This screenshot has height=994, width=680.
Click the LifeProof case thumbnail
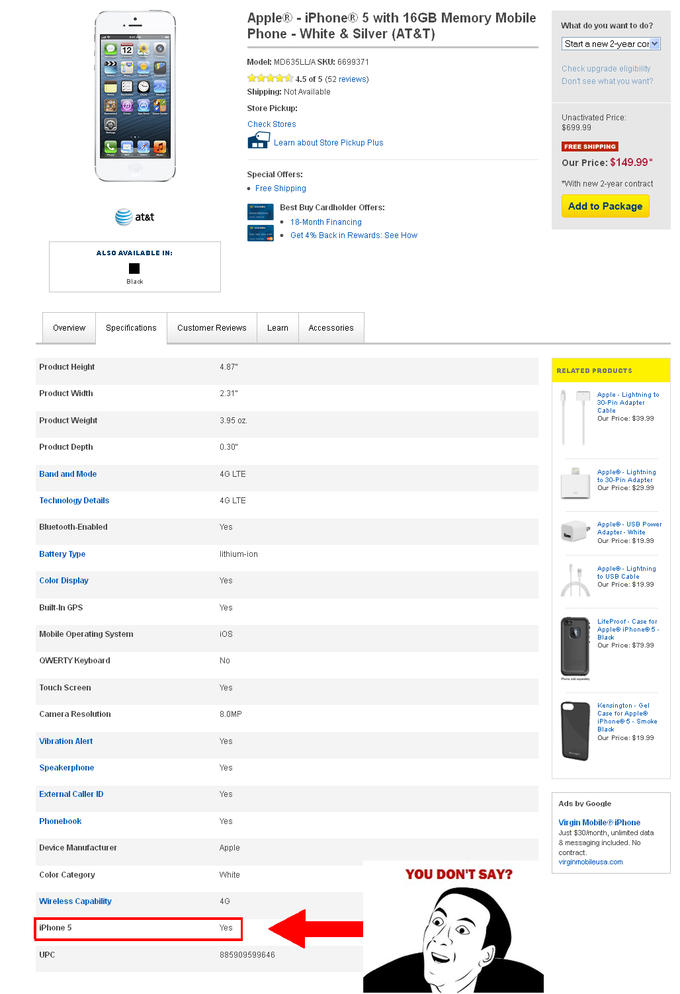(x=575, y=647)
